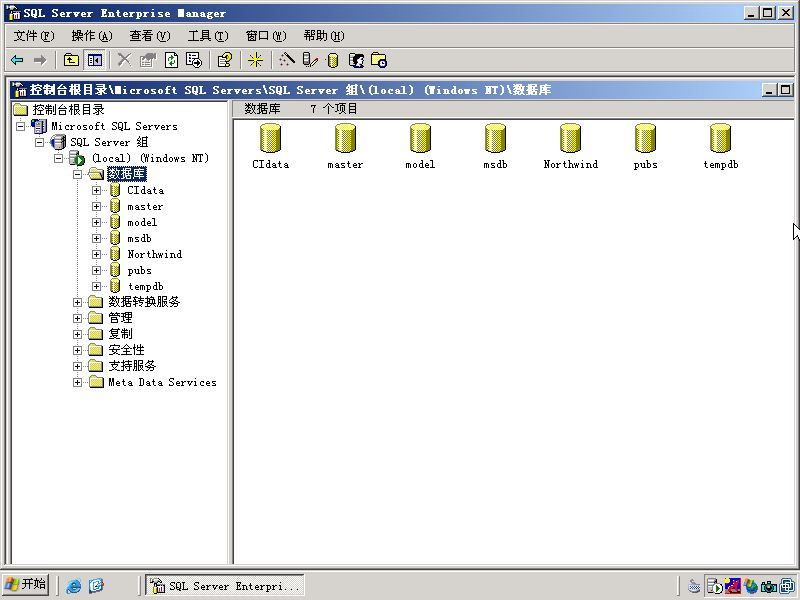
Task: Launch Internet Explorer from quick launch
Action: click(x=74, y=585)
